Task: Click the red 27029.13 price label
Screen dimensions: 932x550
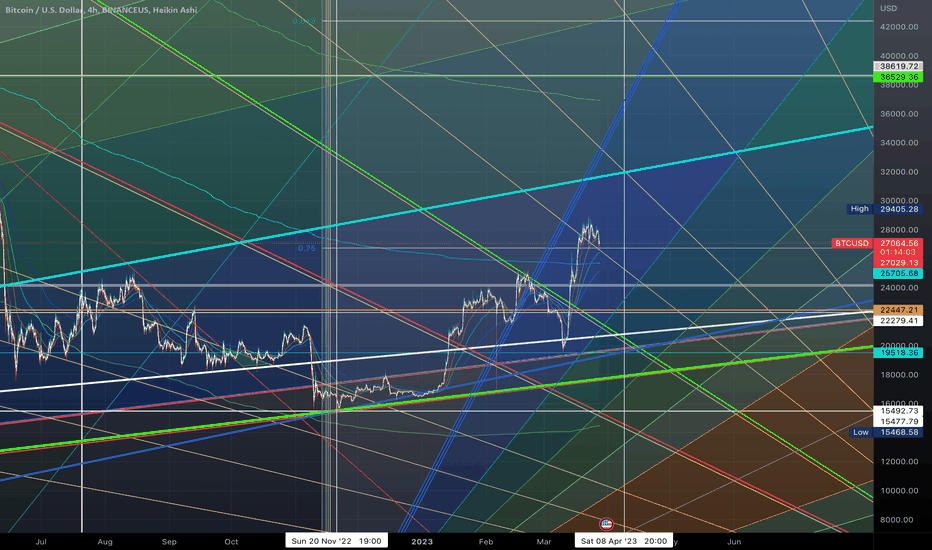Action: (898, 263)
